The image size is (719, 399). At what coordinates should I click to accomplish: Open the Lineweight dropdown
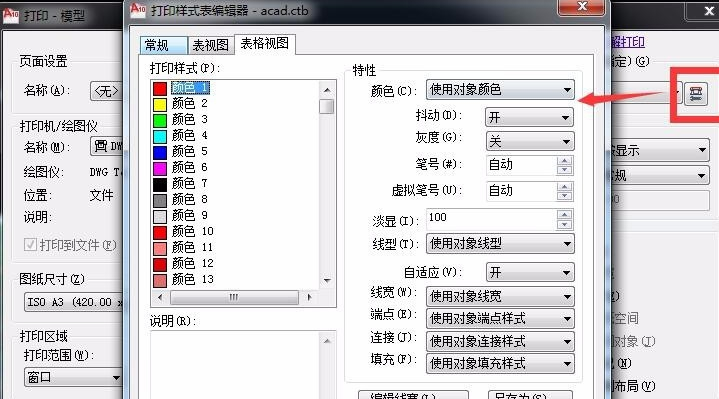point(500,296)
